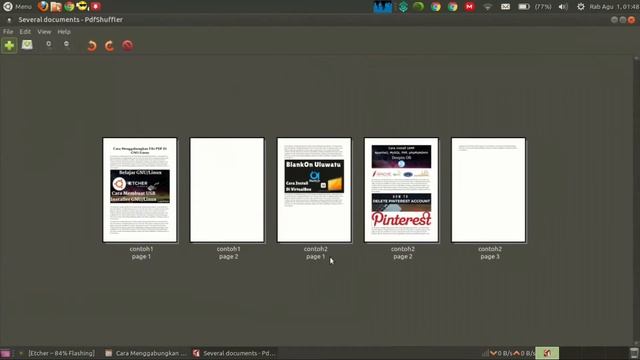The image size is (640, 360).
Task: Click the red delete pages icon
Action: click(x=127, y=45)
